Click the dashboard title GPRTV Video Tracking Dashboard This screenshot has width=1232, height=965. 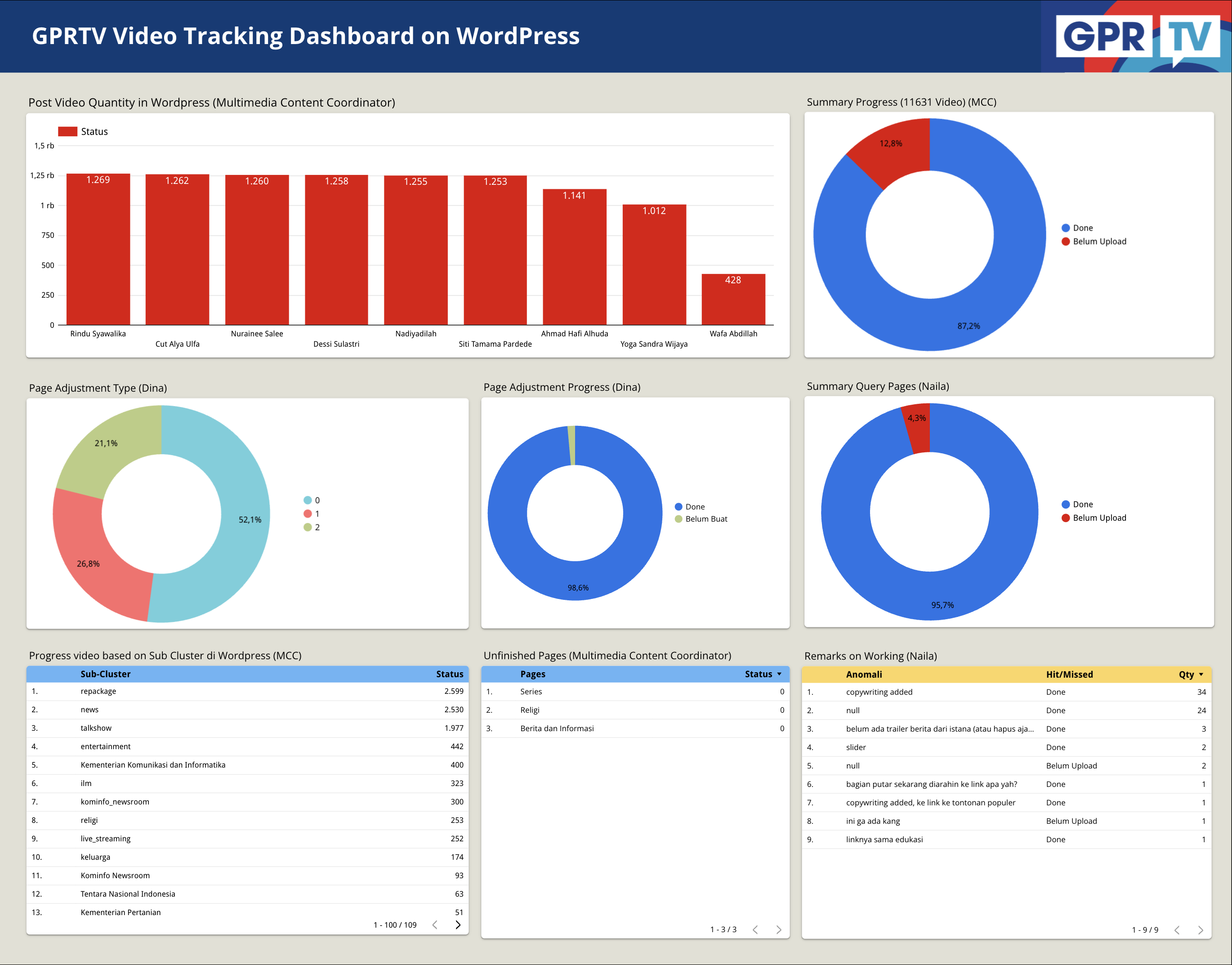coord(306,36)
